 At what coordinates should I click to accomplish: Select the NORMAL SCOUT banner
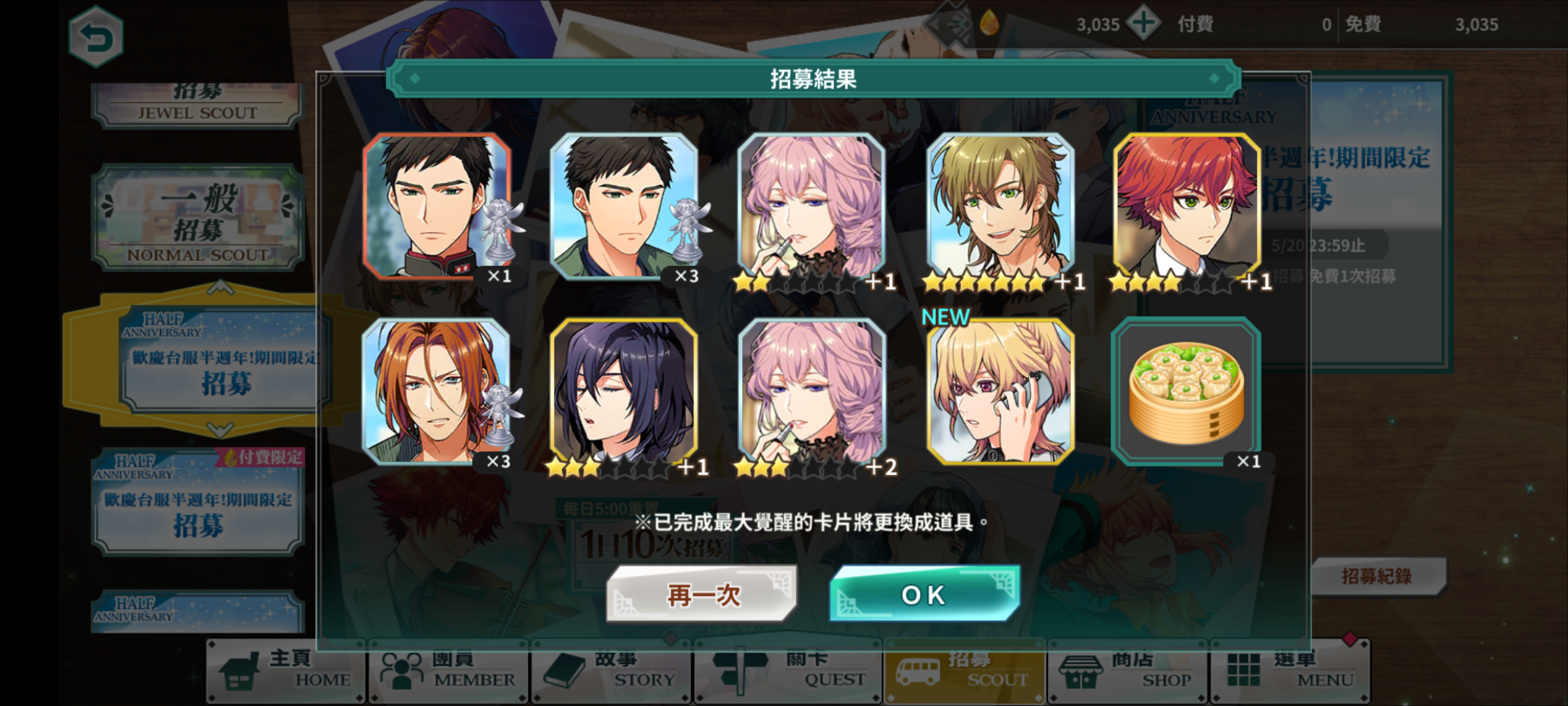(x=198, y=219)
